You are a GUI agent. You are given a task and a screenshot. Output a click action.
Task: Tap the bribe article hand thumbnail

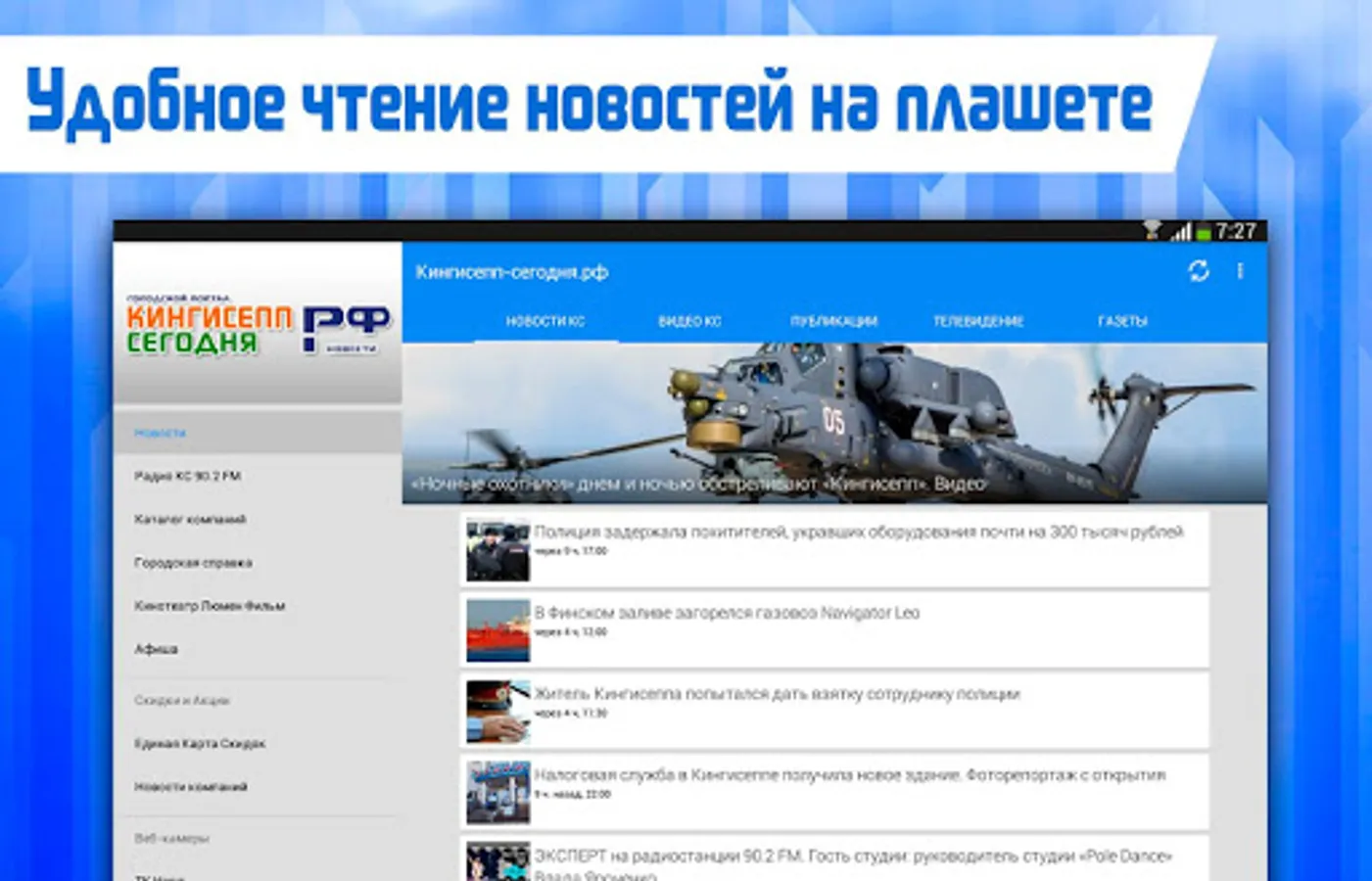(x=497, y=712)
